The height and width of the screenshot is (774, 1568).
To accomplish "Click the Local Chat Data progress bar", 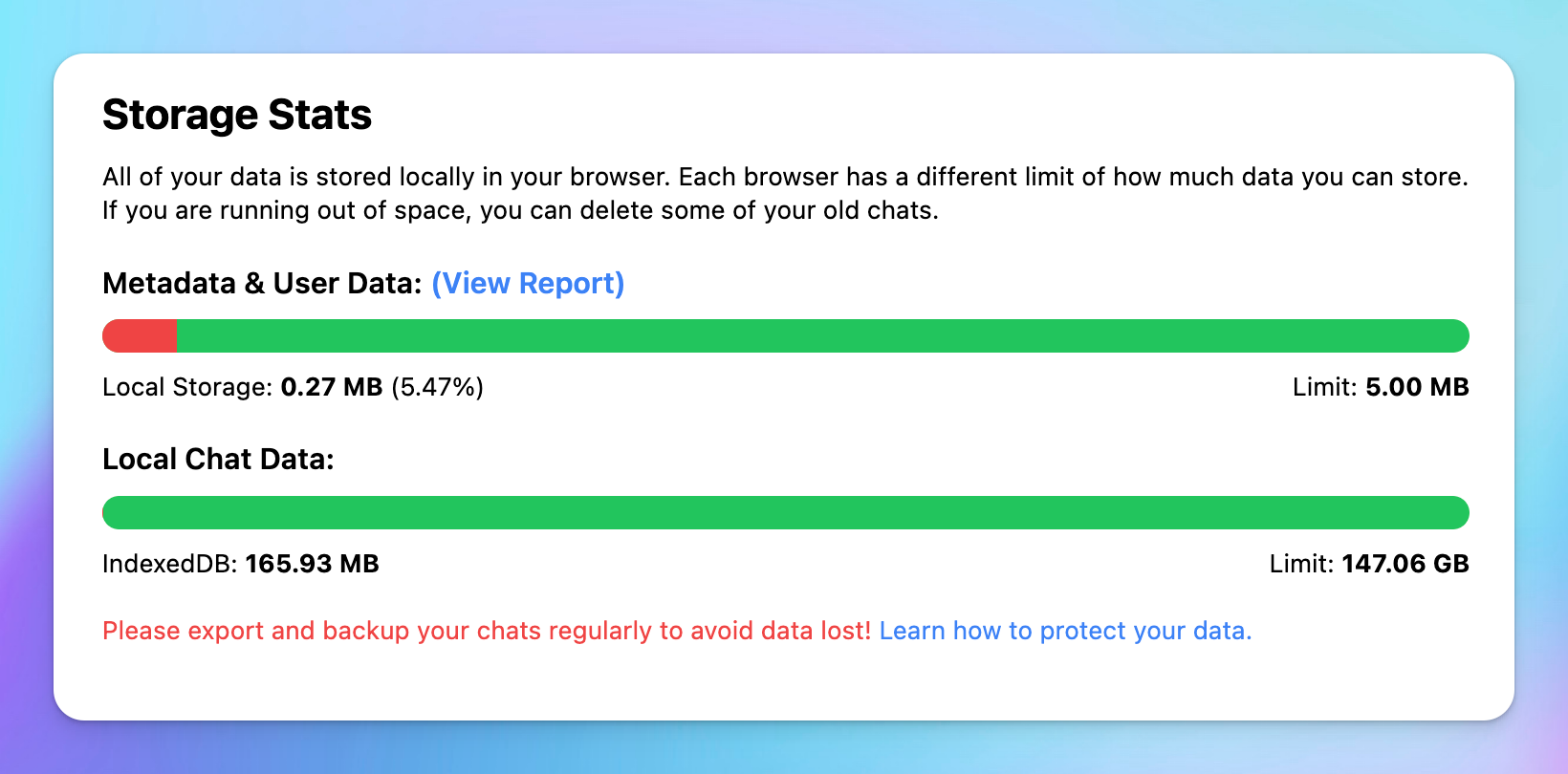I will click(785, 513).
